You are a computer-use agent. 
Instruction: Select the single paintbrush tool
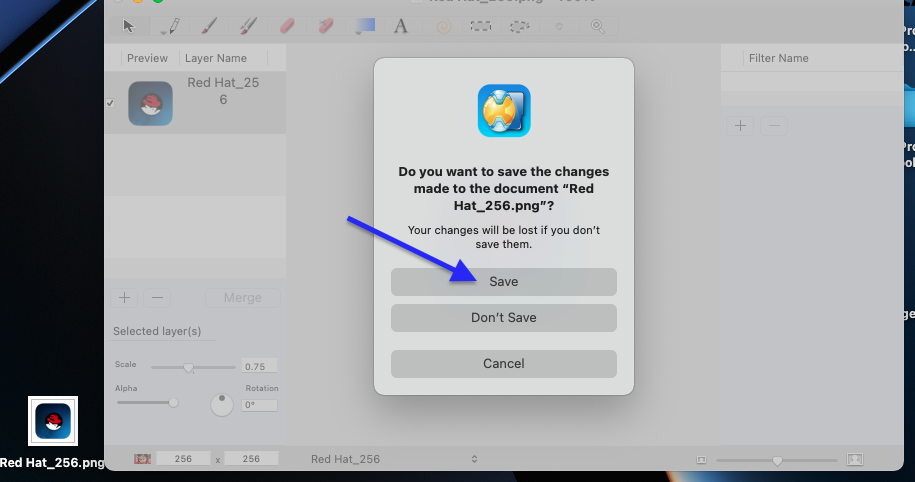[x=209, y=26]
